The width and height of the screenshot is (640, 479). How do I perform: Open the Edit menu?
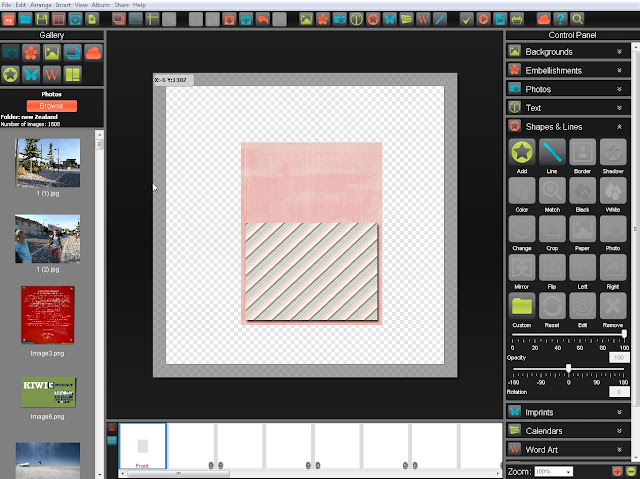[20, 5]
